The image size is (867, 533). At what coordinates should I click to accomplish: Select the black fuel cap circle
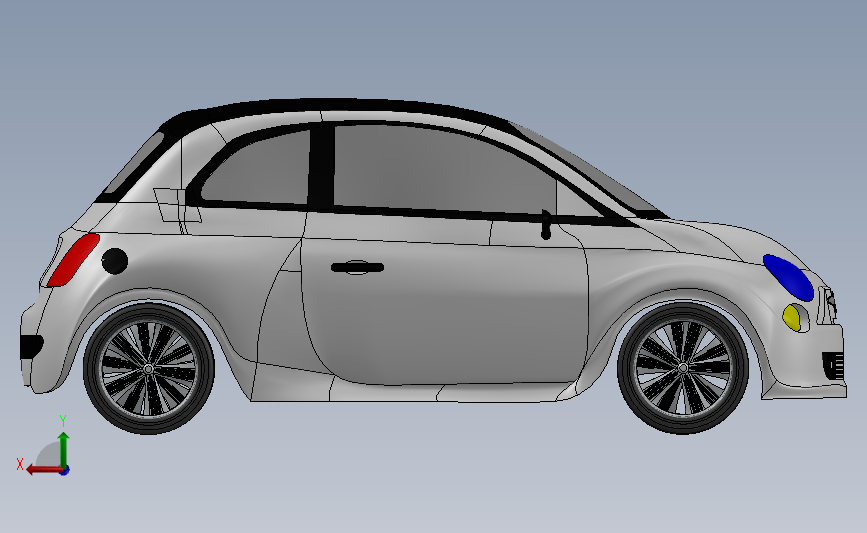tap(114, 261)
